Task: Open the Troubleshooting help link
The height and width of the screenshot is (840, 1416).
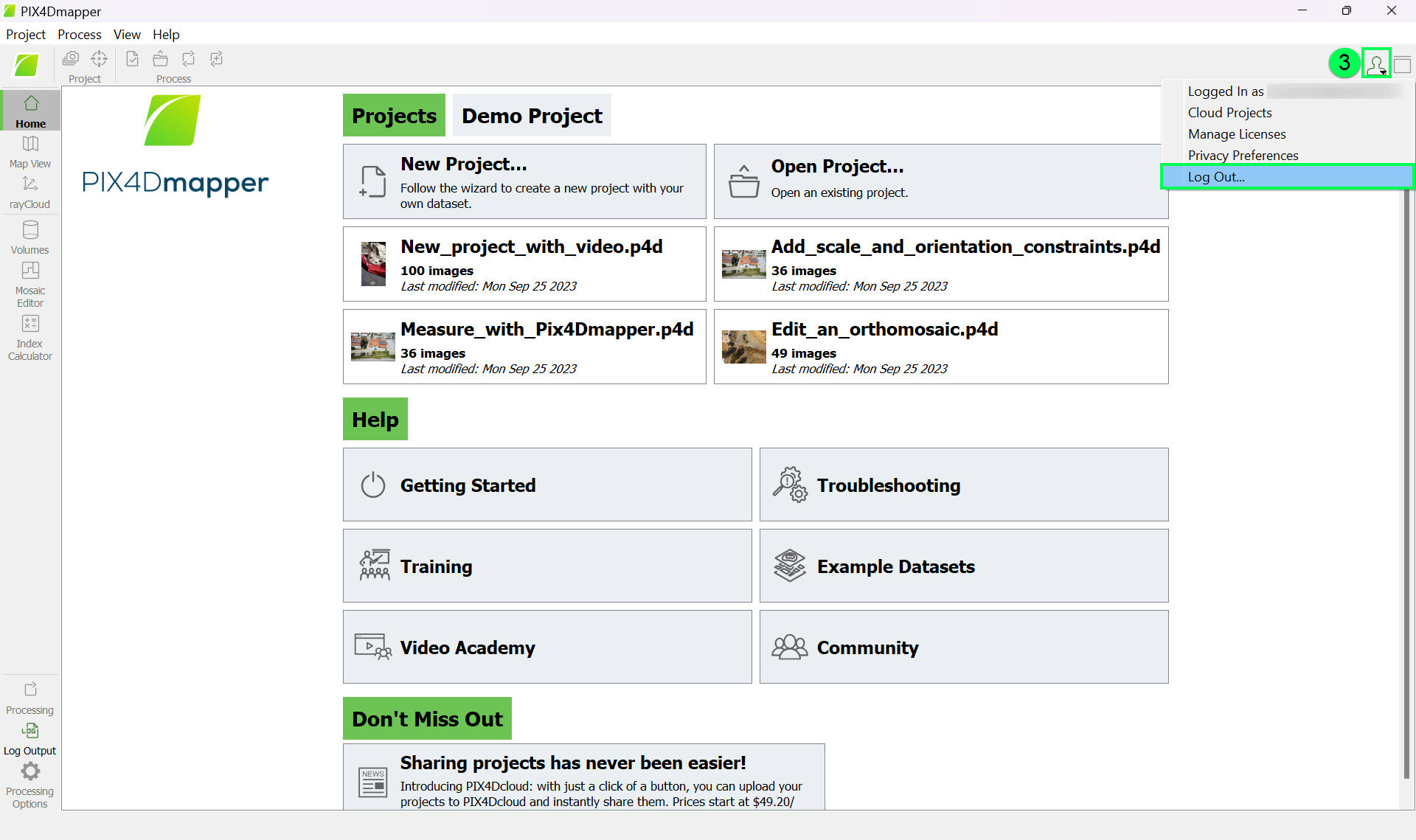Action: tap(963, 485)
